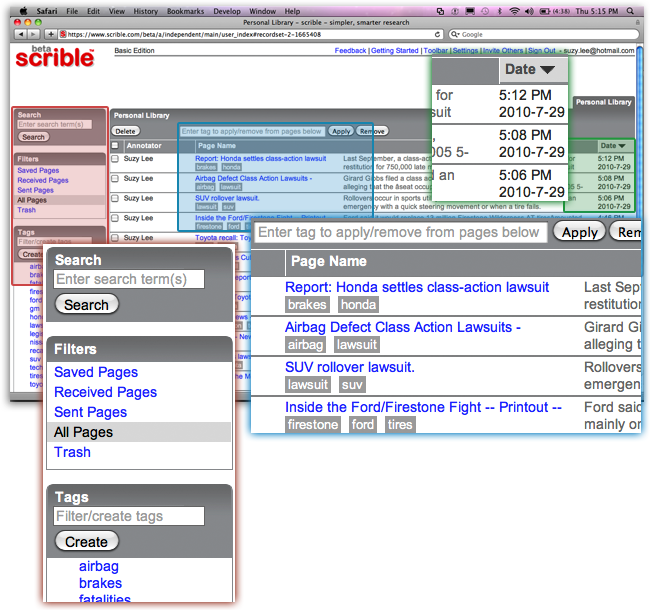Click the Basic Edition label
This screenshot has height=610, width=650.
click(x=134, y=51)
